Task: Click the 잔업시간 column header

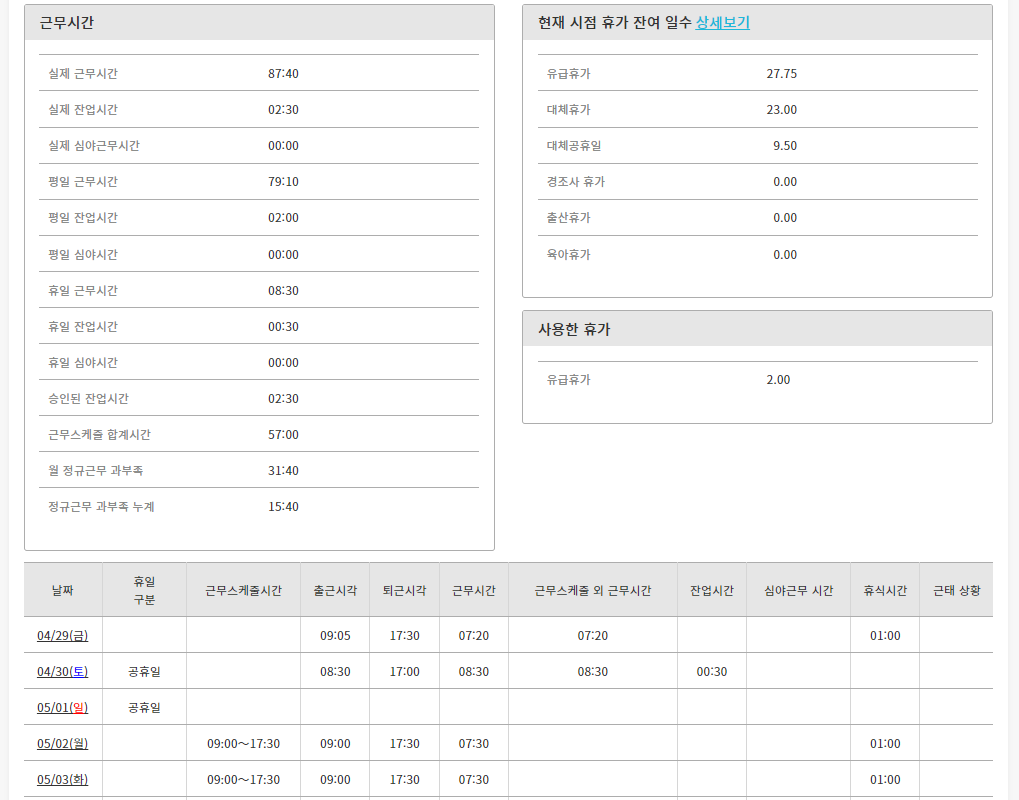Action: tap(711, 590)
